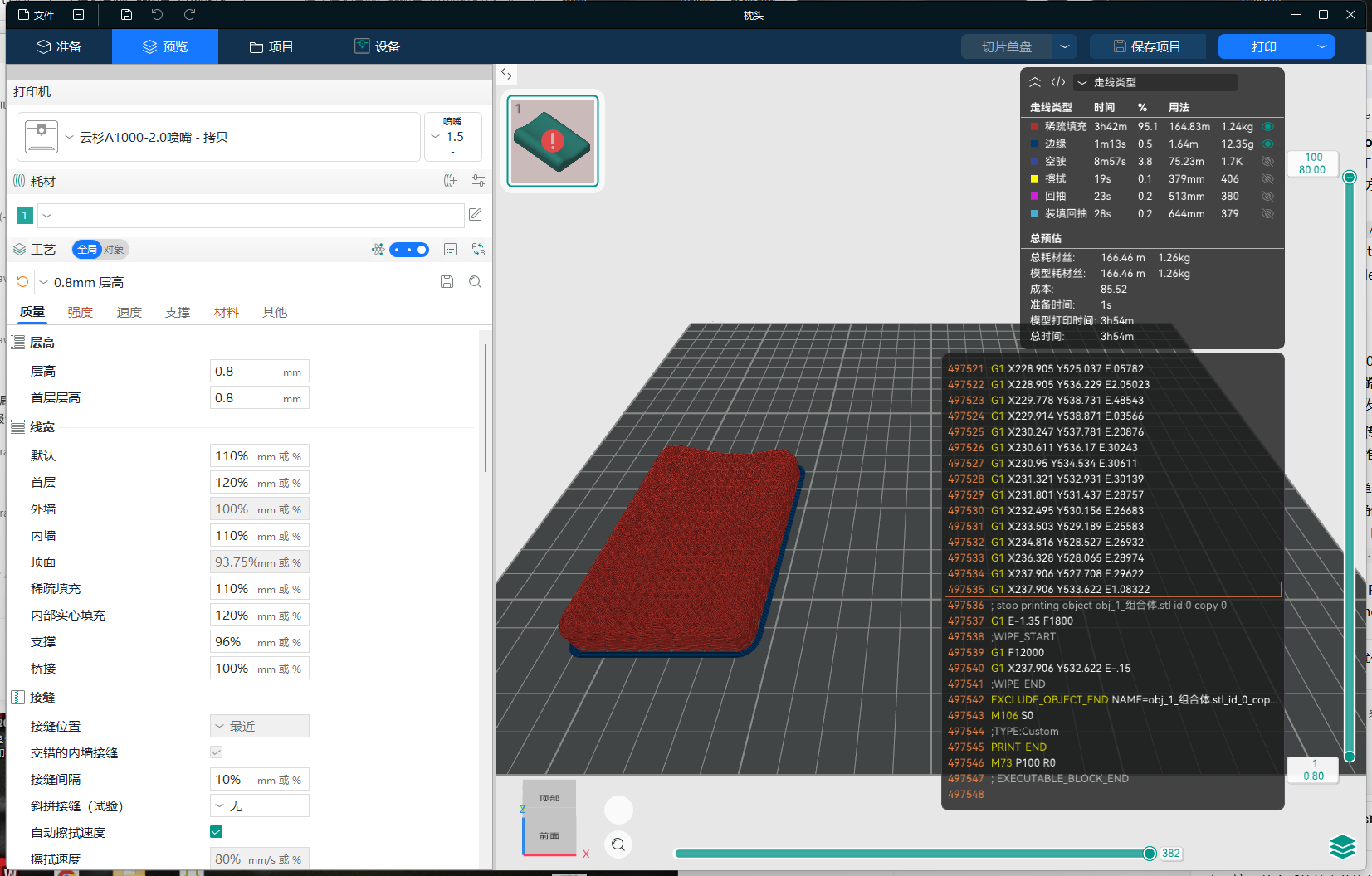Open the 斜拼接缝 dropdown showing 无
Screen dimensions: 1372x876
(260, 805)
